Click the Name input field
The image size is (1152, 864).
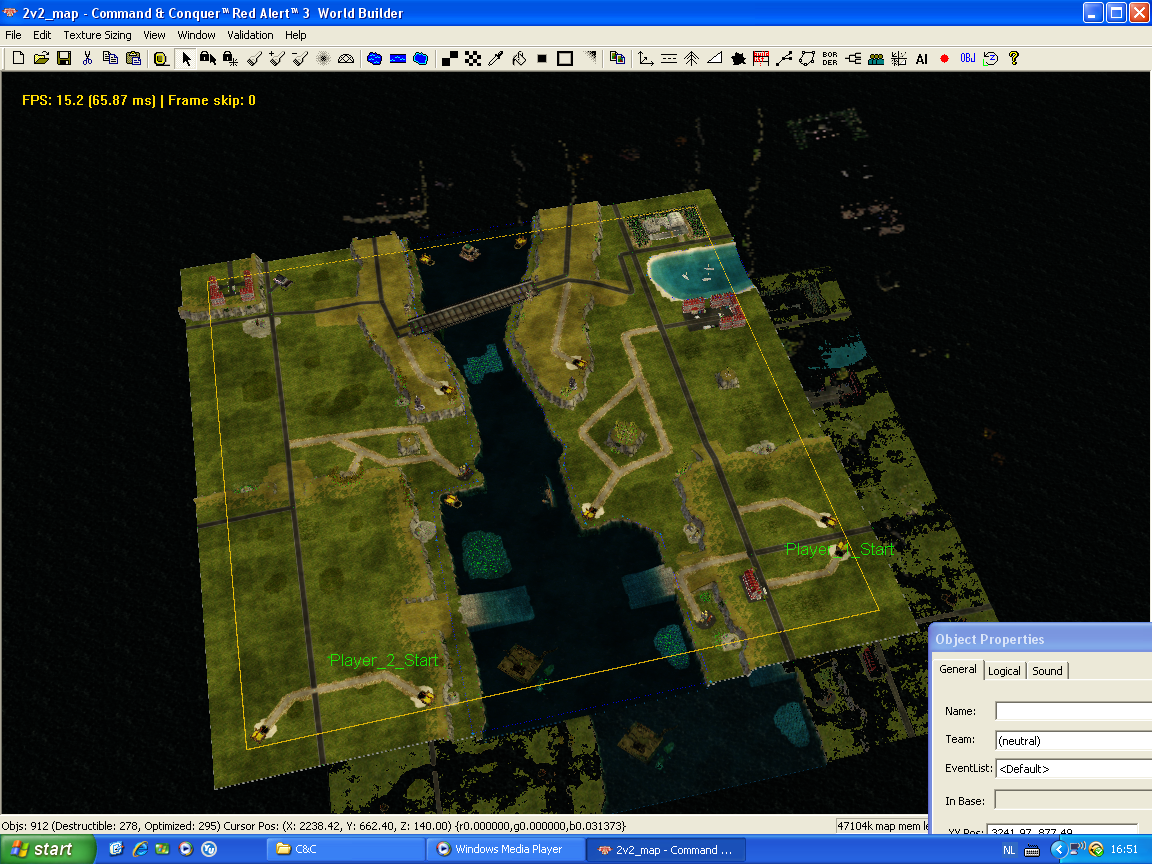1073,711
